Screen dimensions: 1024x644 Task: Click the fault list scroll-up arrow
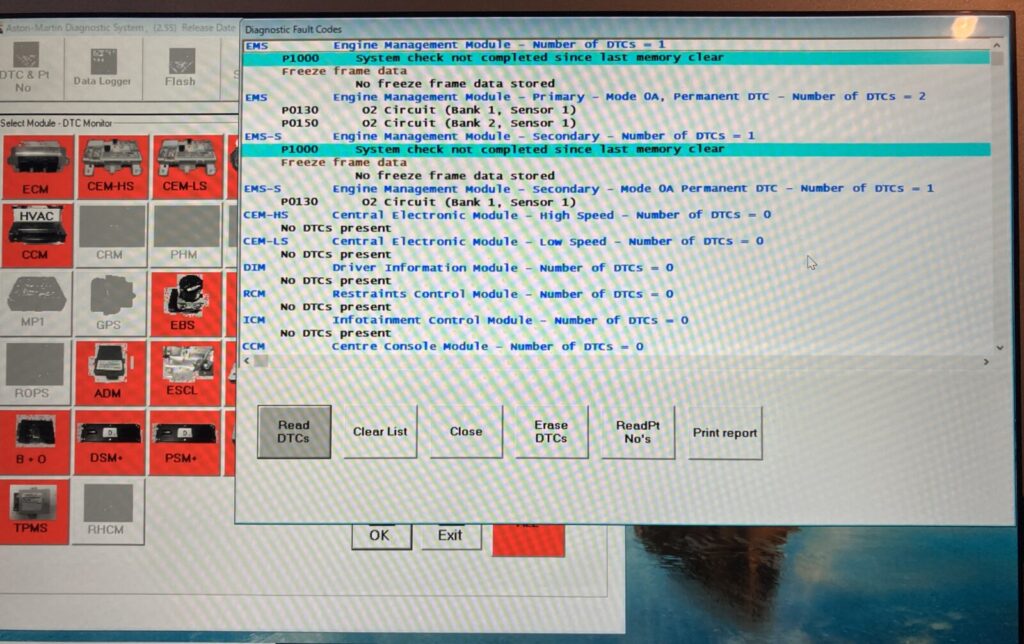(996, 45)
